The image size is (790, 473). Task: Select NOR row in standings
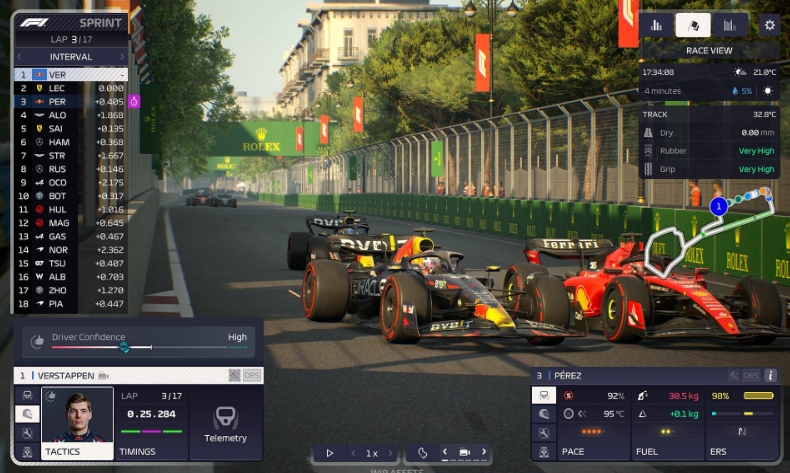[71, 250]
